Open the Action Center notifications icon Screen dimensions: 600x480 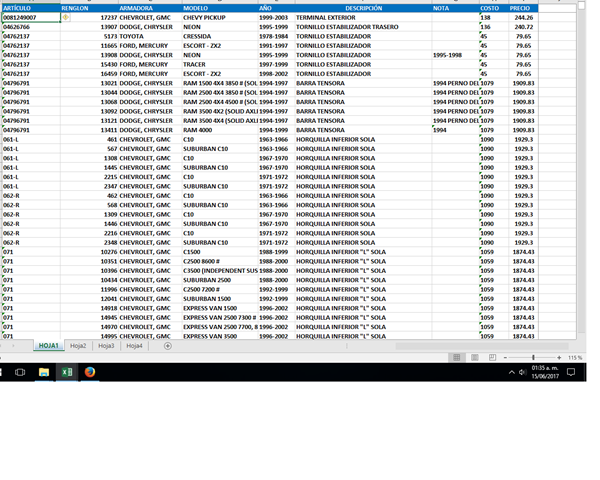(x=571, y=372)
